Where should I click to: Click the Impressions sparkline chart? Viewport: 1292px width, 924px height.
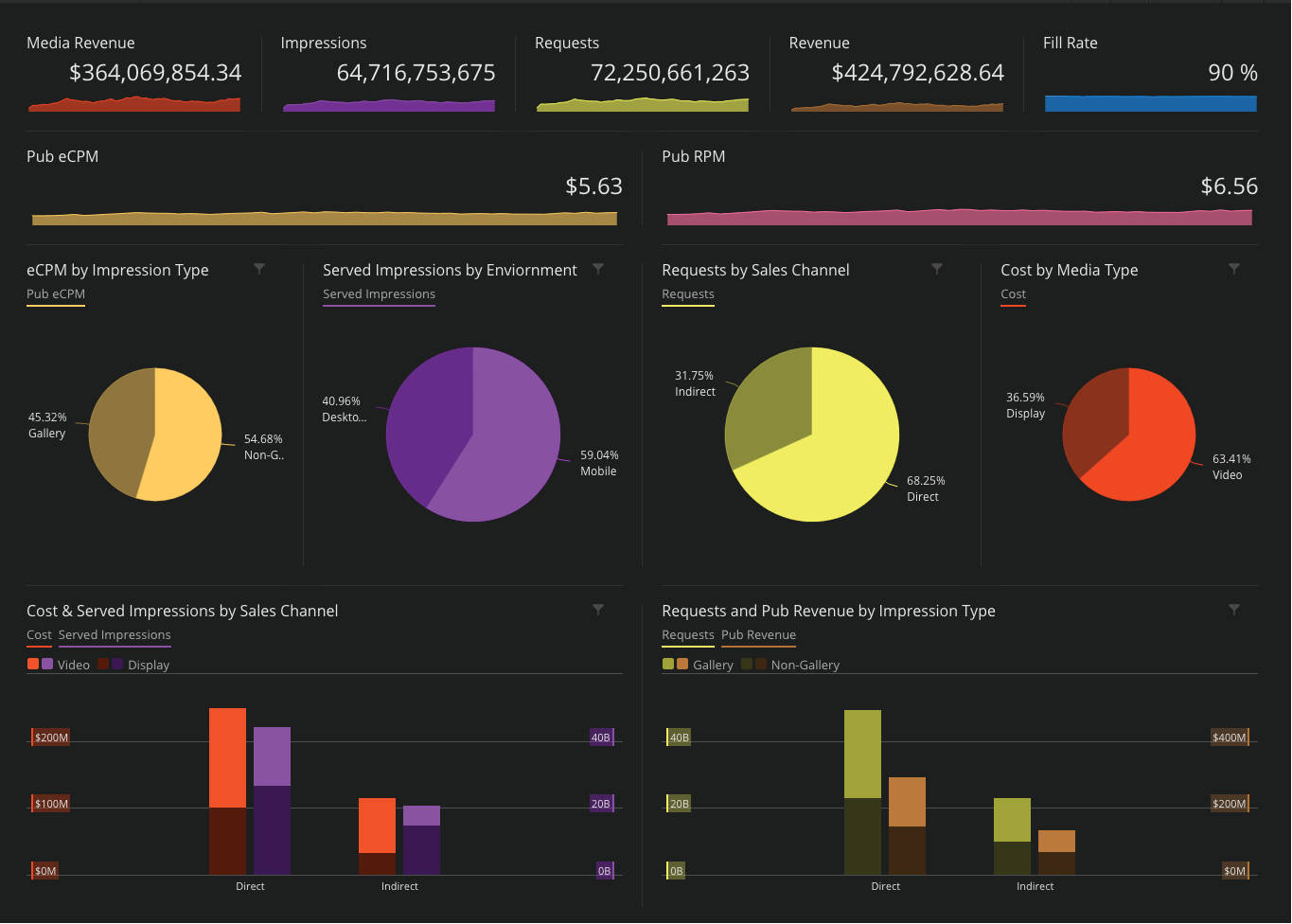(x=388, y=106)
